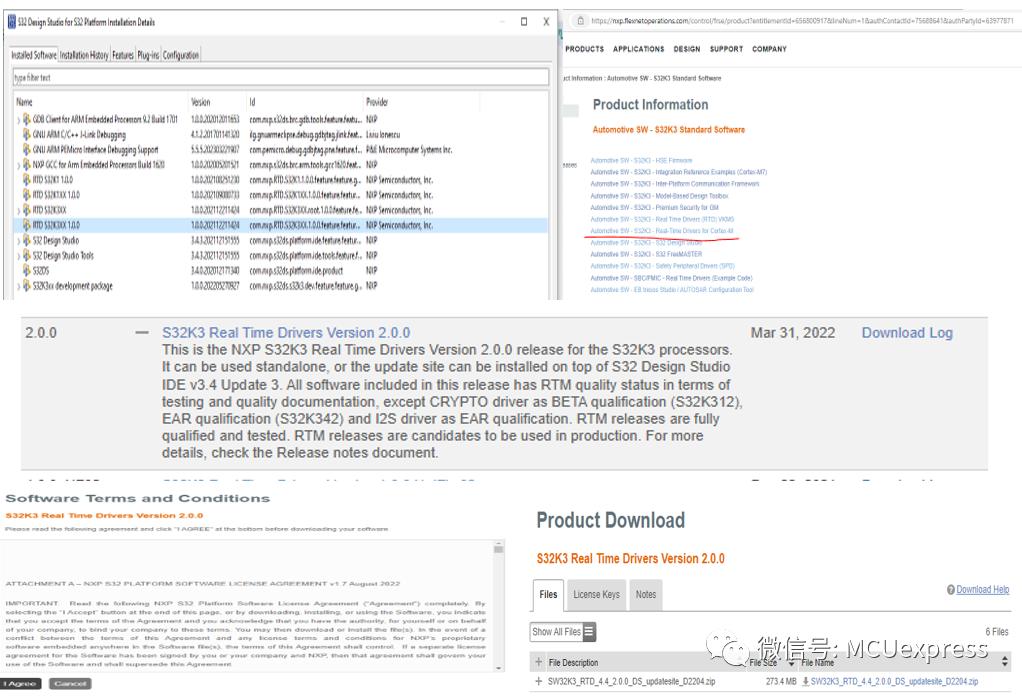Expand the SW32K3_RTD_4.4_2.0.0 file description row
1022x697 pixels.
point(538,681)
